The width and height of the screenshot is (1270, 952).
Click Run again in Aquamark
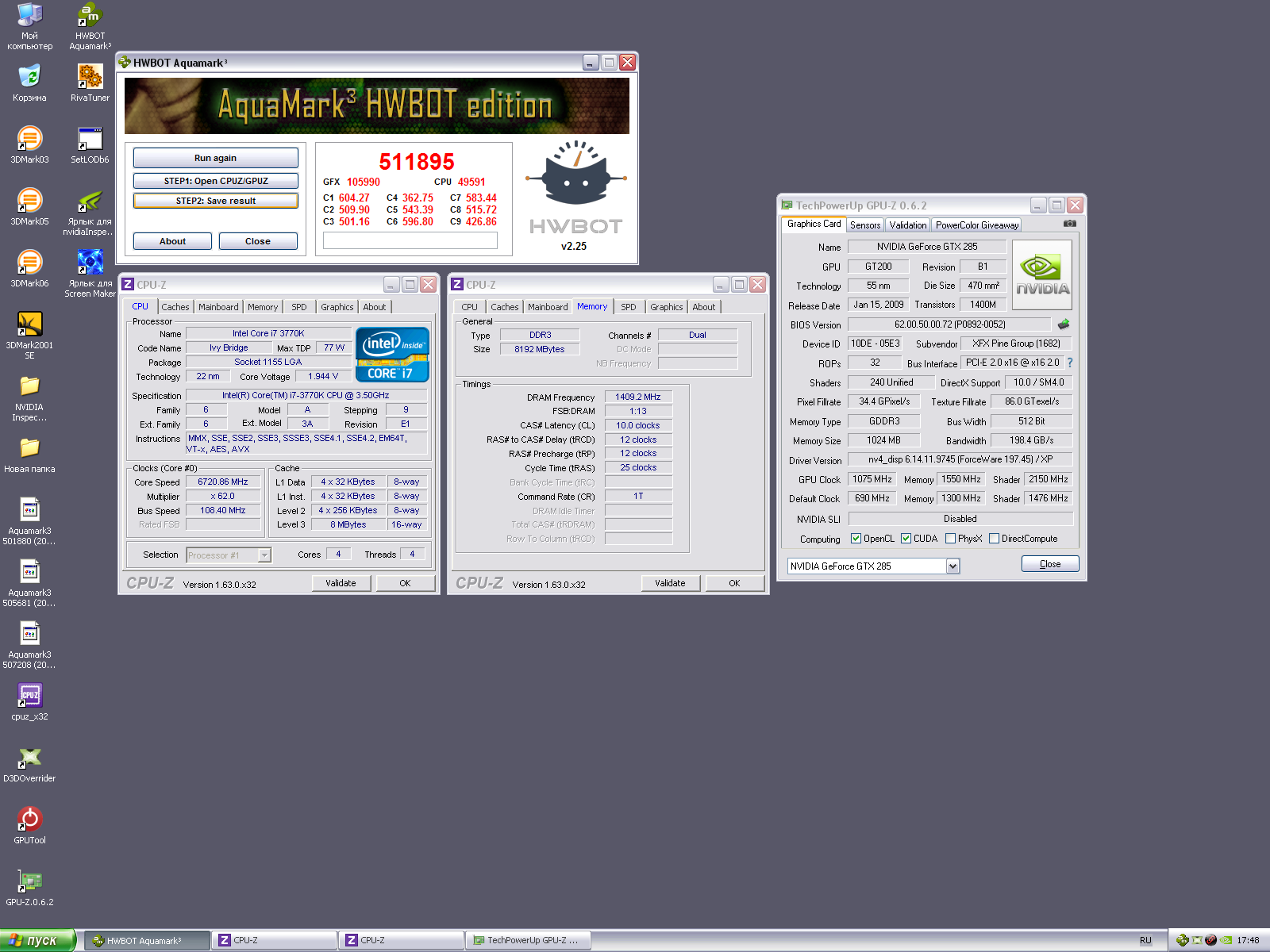pos(216,158)
